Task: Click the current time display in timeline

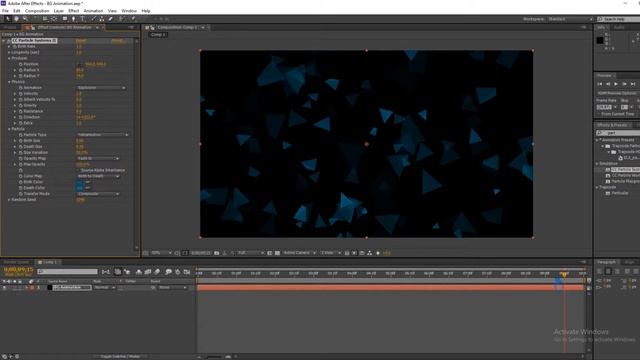Action: tap(18, 270)
